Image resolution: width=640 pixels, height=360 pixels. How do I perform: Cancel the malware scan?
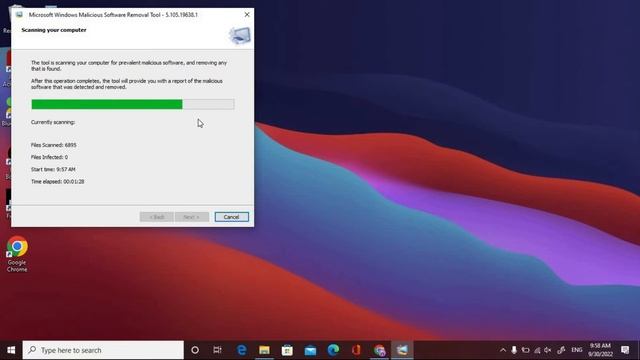[x=231, y=217]
